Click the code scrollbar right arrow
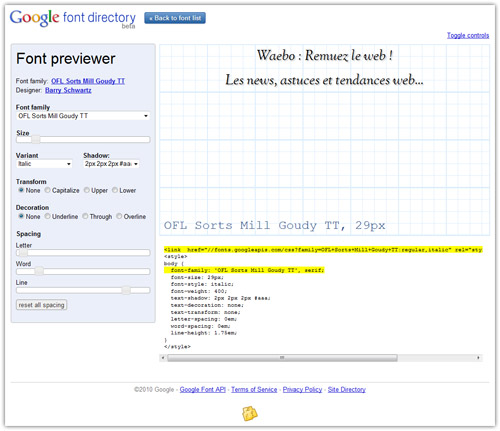Image resolution: width=500 pixels, height=431 pixels. pyautogui.click(x=478, y=358)
